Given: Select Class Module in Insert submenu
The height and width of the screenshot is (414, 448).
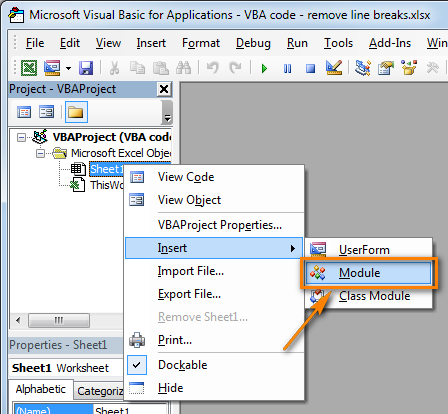Looking at the screenshot, I should click(x=369, y=296).
